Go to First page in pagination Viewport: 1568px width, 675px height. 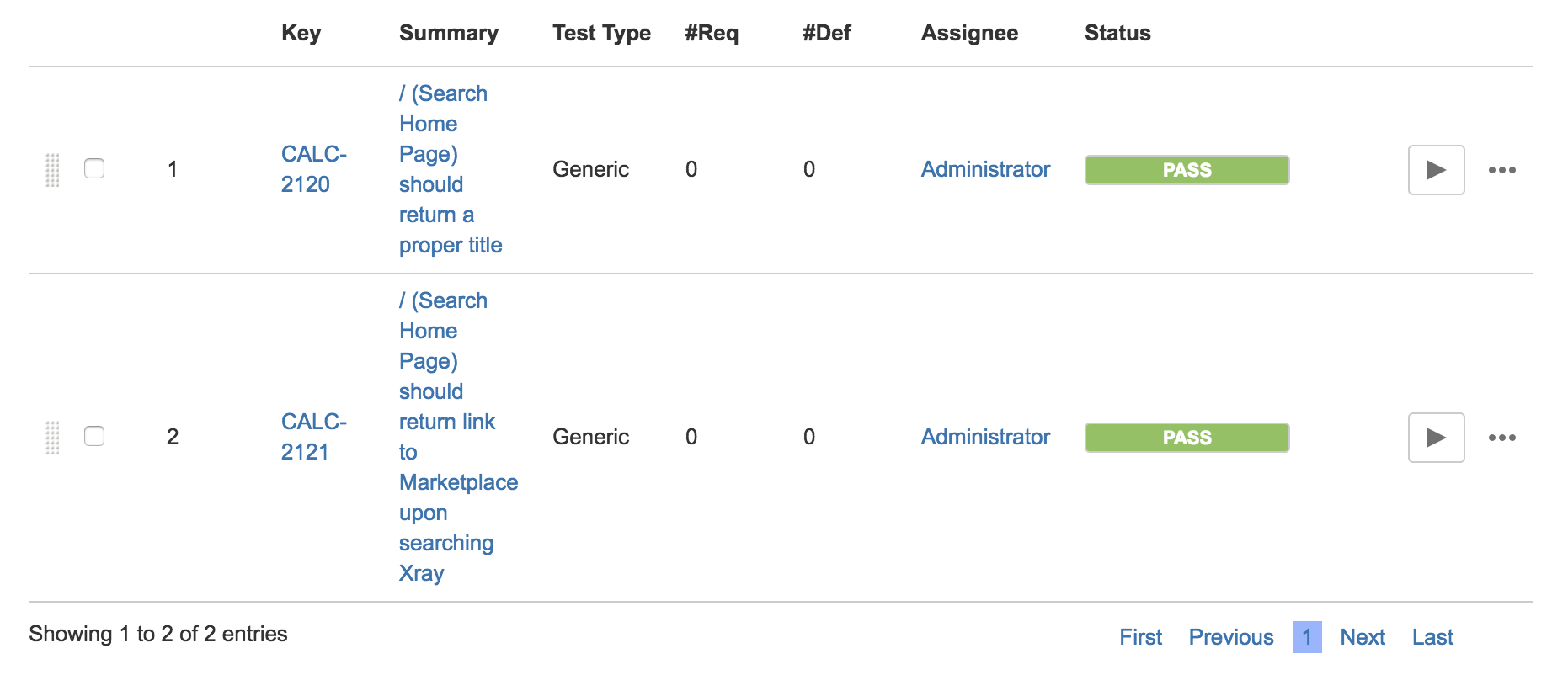[1140, 637]
